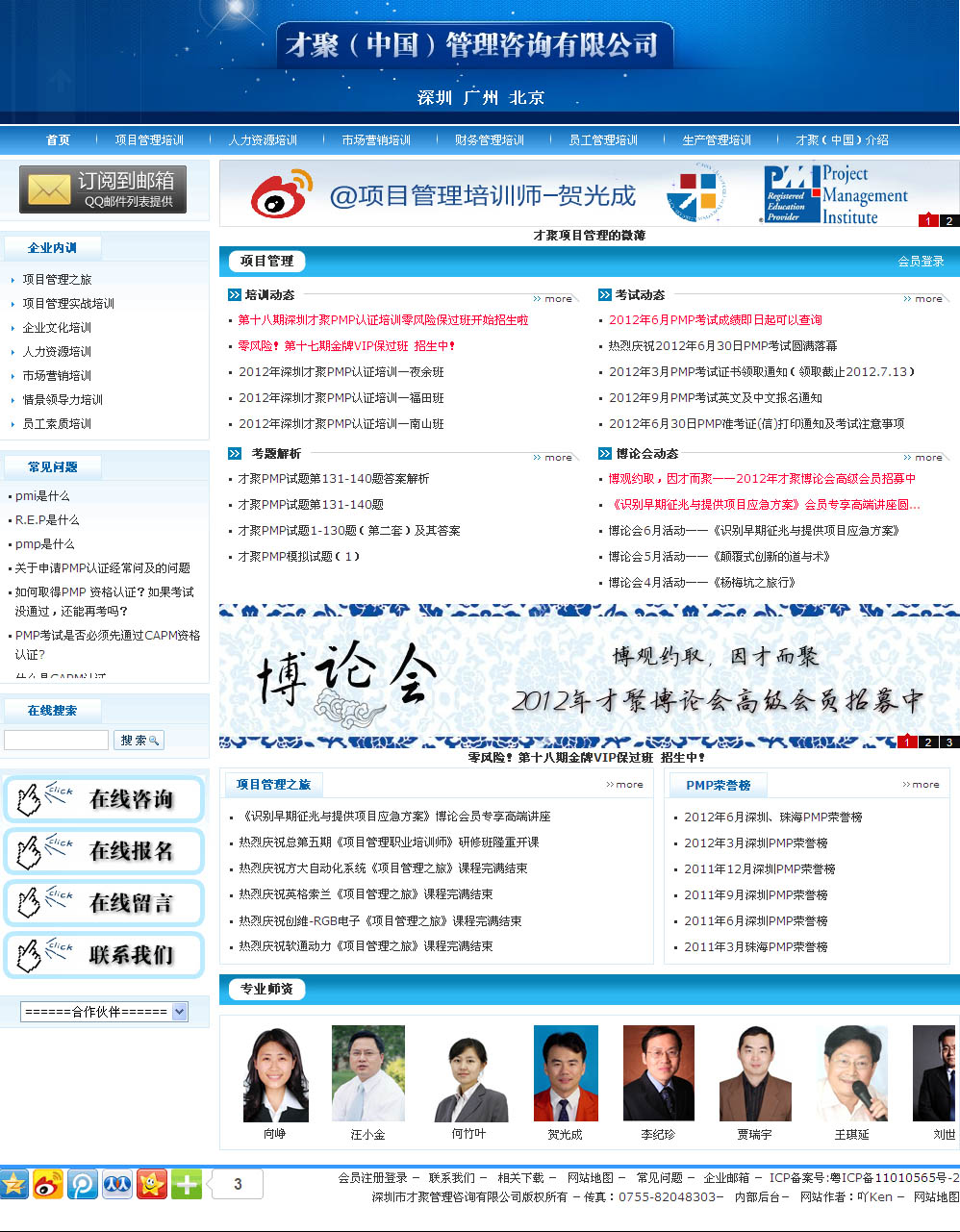Click the 联系我们 button in the sidebar

tap(104, 955)
